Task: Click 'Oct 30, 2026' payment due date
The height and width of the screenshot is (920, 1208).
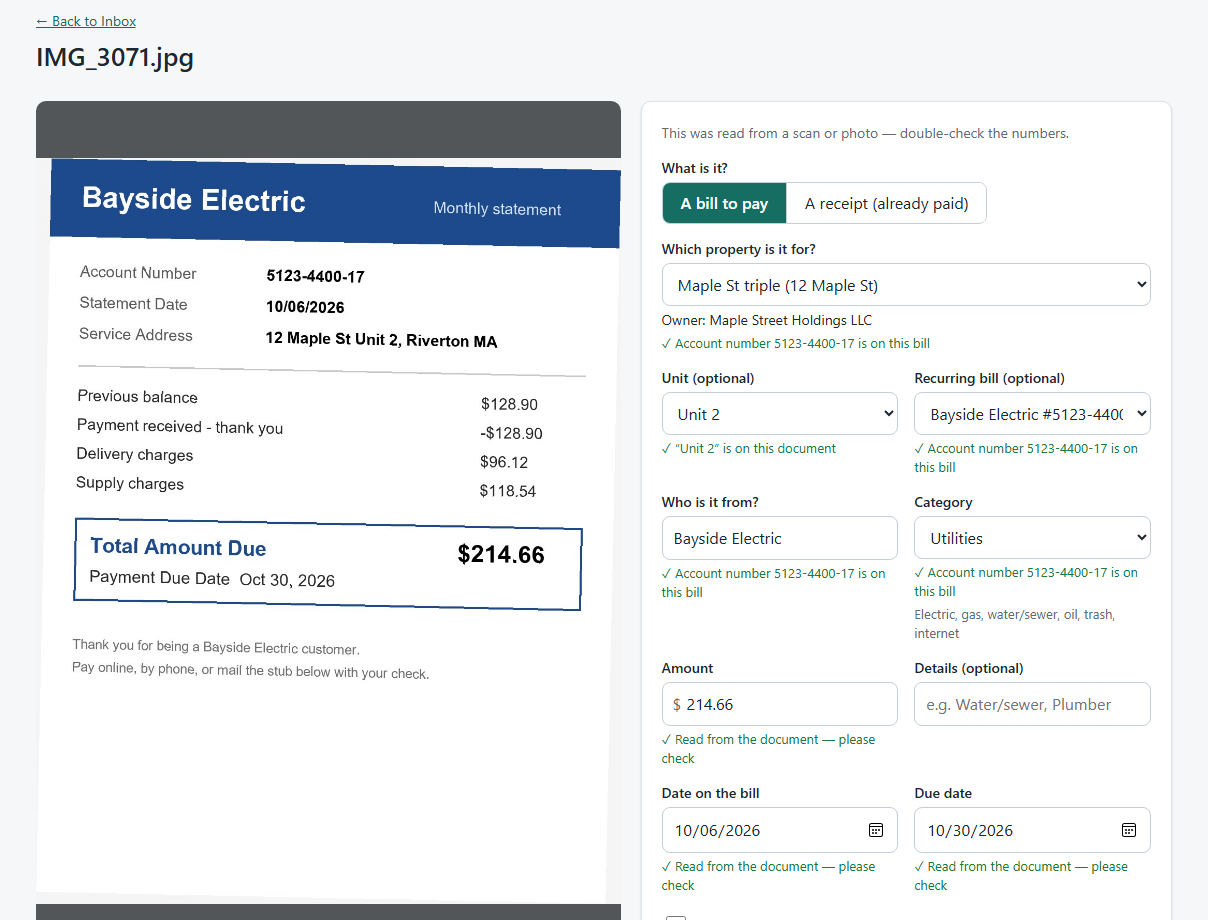Action: (x=287, y=580)
